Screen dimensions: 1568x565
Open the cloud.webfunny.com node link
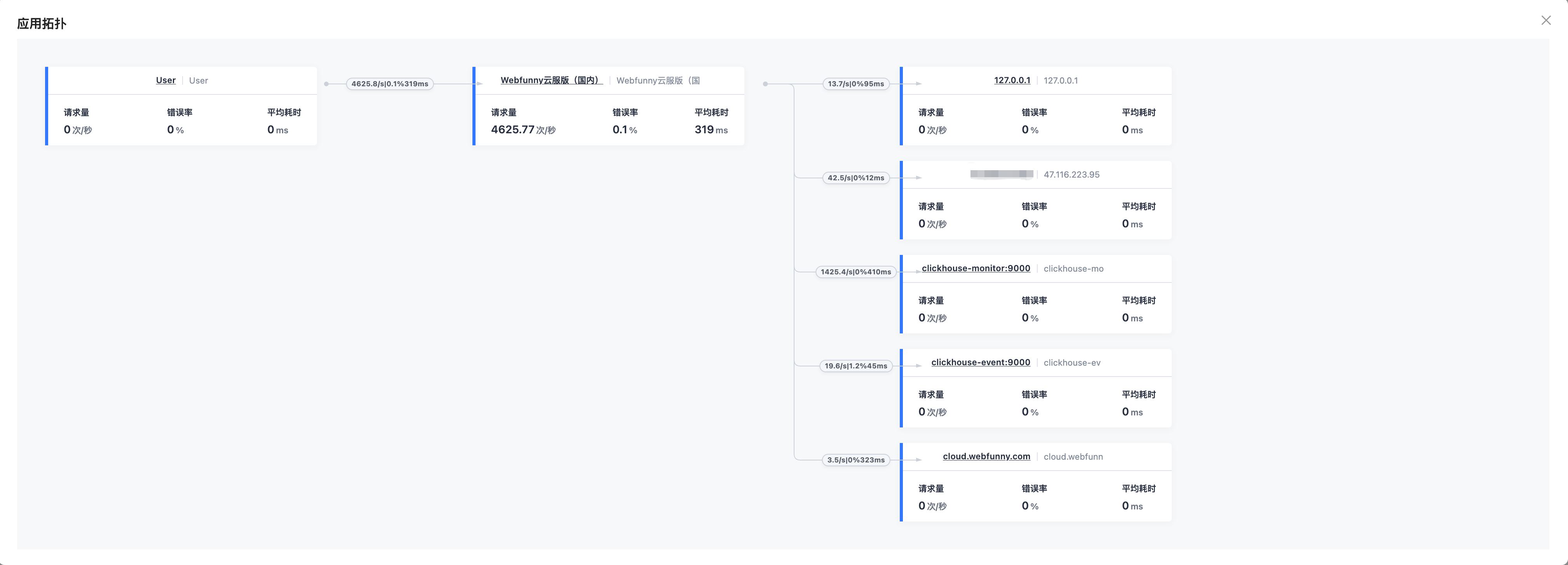point(986,457)
